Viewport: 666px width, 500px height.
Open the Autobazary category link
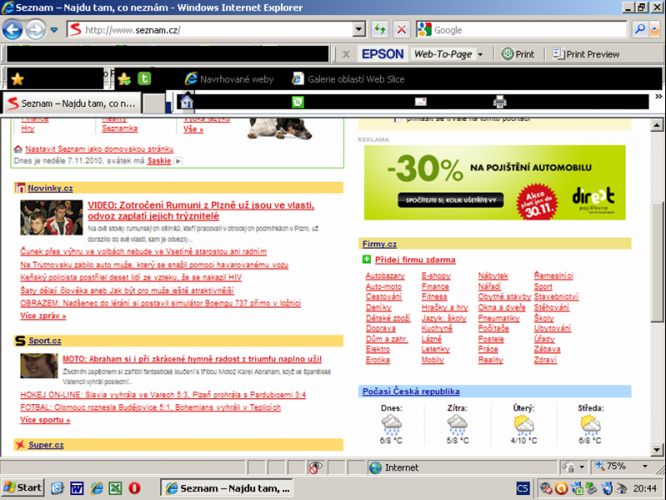385,276
